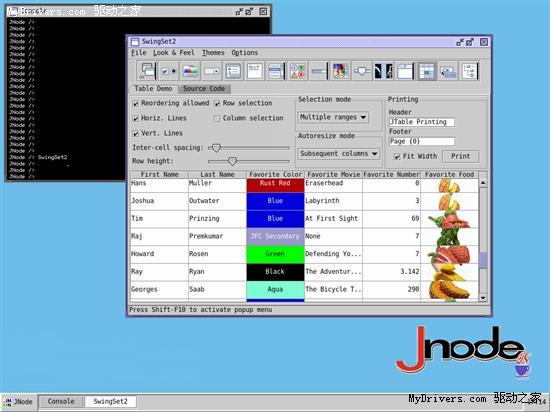Click the table vertical scrollbar thumb
Screen dimensions: 550x412
pyautogui.click(x=483, y=260)
